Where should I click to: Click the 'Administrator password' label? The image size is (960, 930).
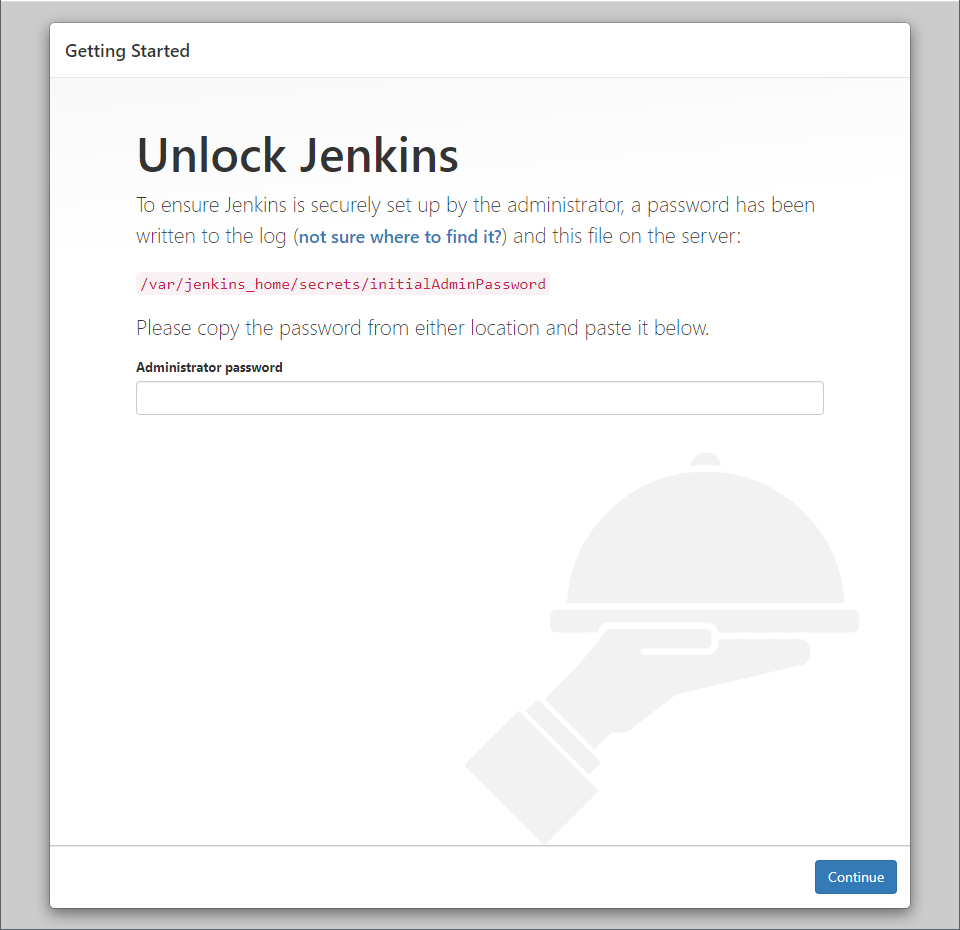click(209, 367)
